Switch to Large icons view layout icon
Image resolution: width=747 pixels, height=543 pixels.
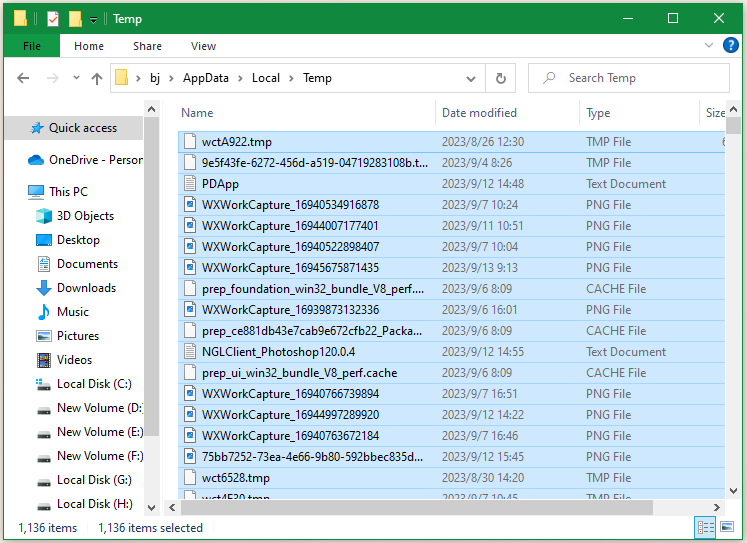(x=727, y=527)
